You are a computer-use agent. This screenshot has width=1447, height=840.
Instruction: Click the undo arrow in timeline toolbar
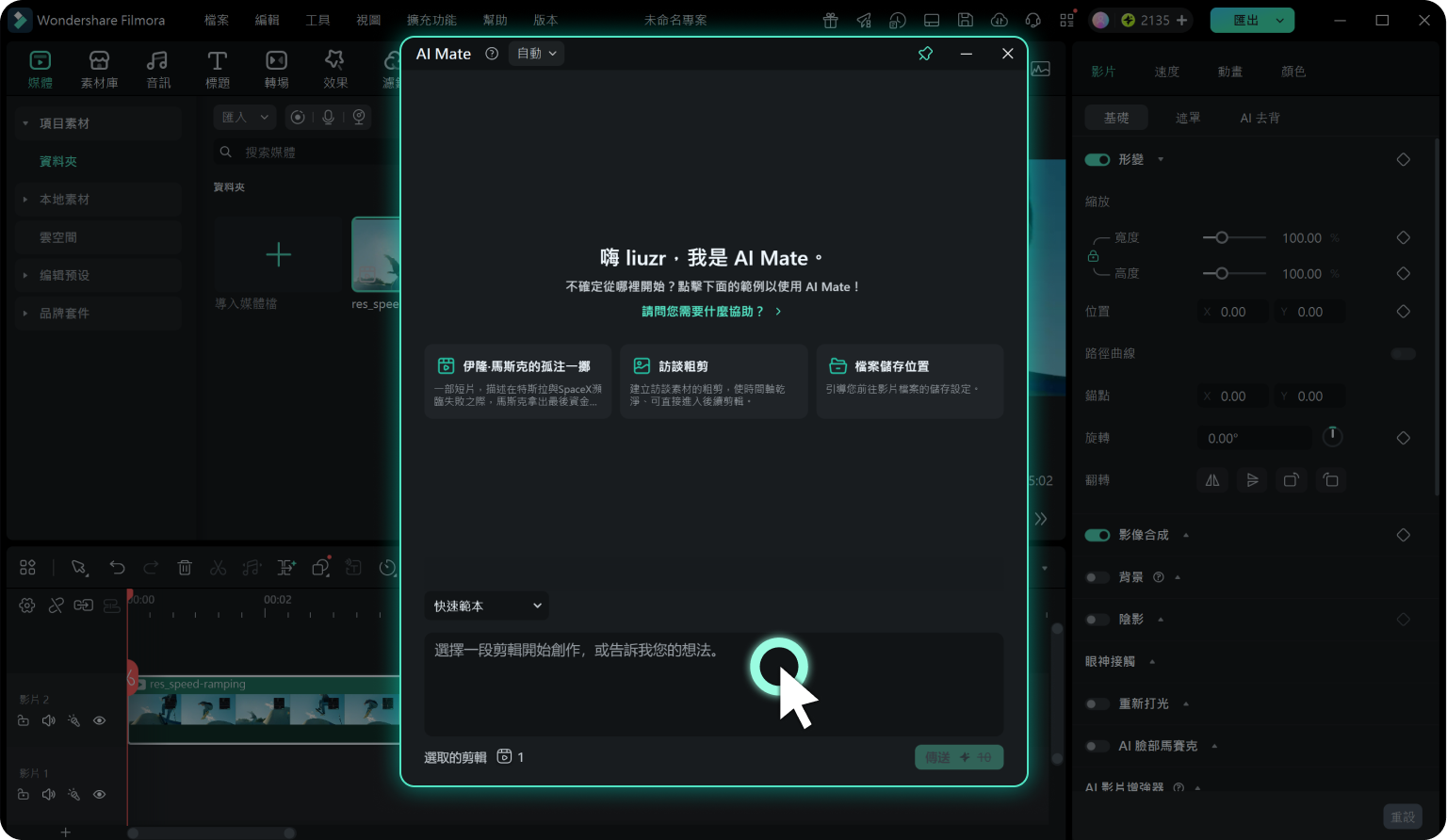117,567
